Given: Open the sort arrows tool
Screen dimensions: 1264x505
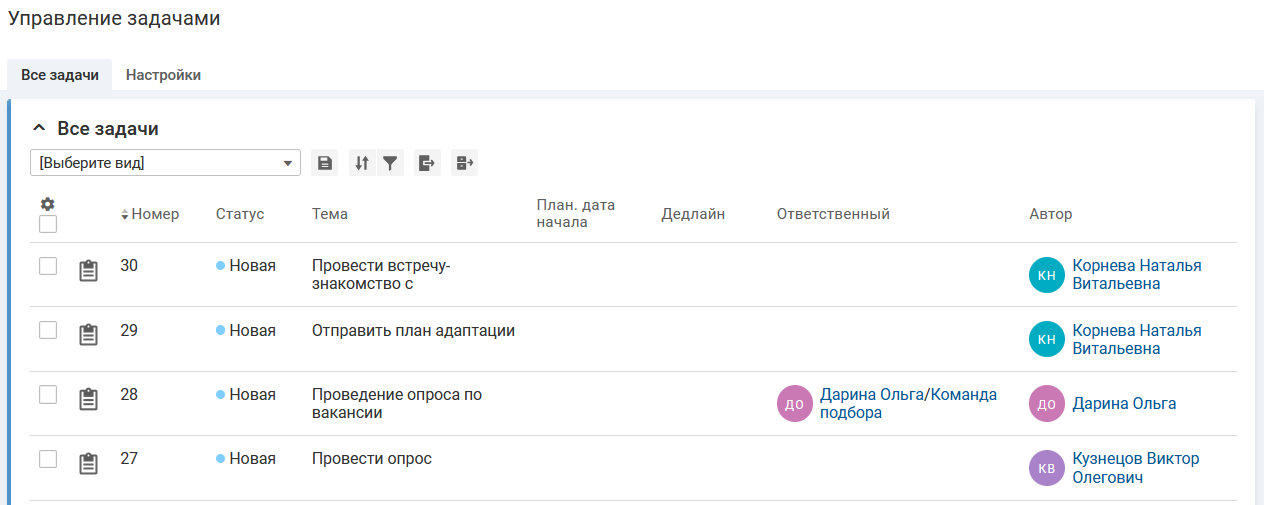Looking at the screenshot, I should point(362,163).
